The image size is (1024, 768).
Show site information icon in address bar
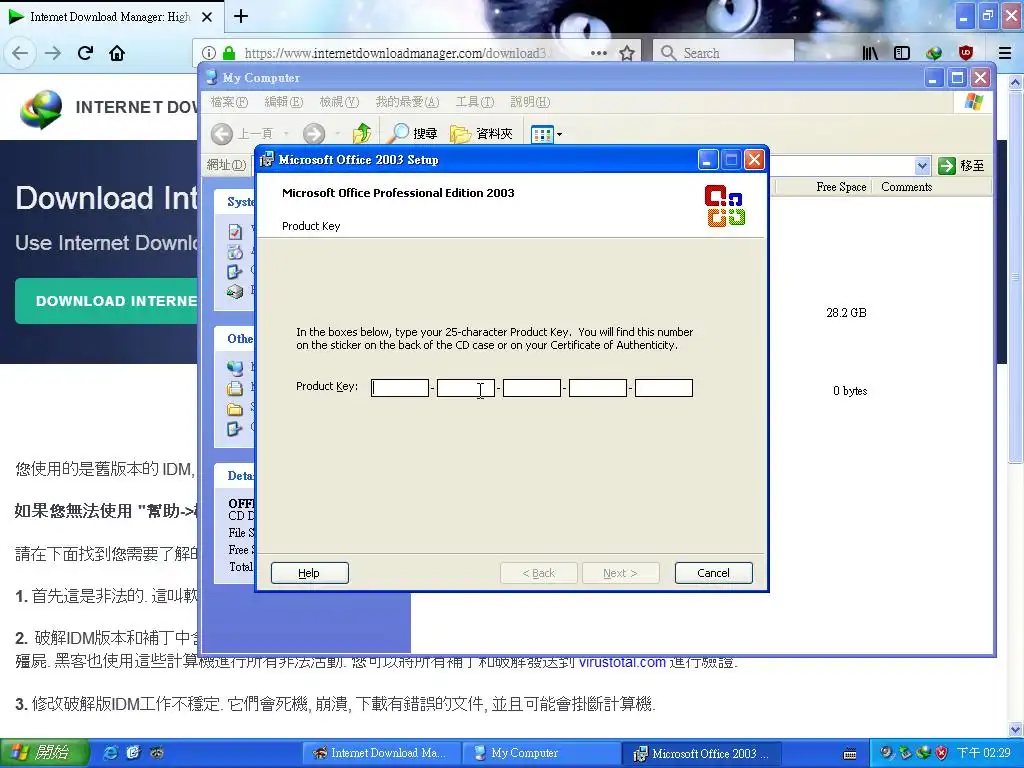[x=208, y=53]
